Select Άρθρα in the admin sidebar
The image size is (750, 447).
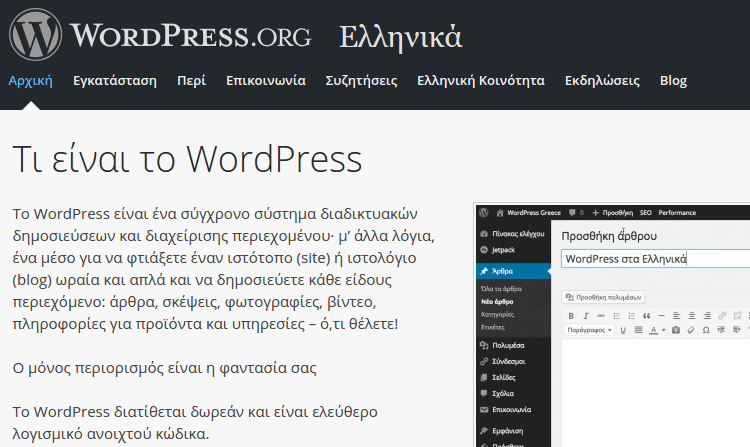click(513, 271)
